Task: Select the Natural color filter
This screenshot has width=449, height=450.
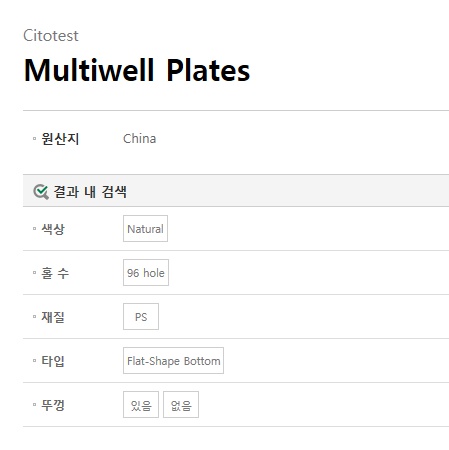Action: [145, 229]
